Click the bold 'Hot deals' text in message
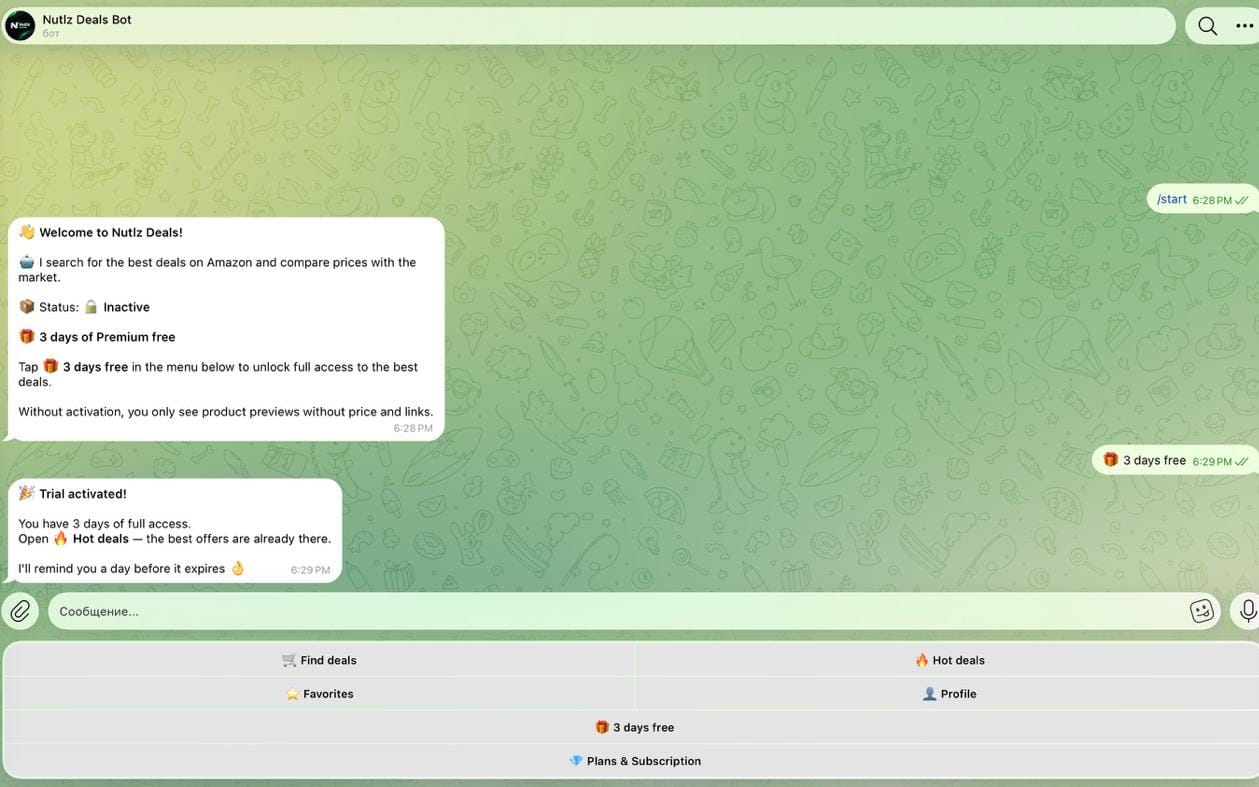The image size is (1259, 787). (x=101, y=539)
